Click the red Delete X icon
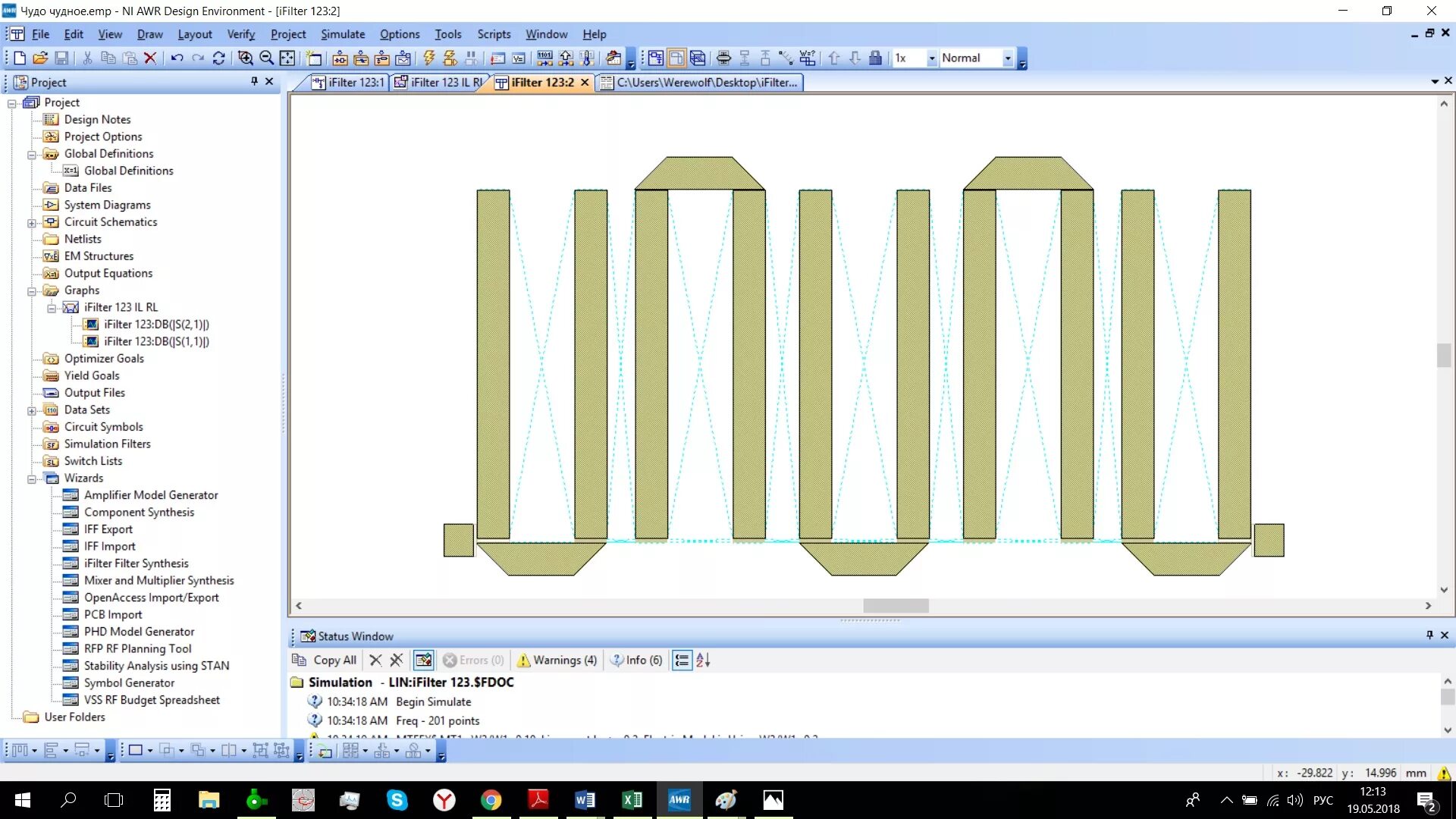 (x=150, y=58)
